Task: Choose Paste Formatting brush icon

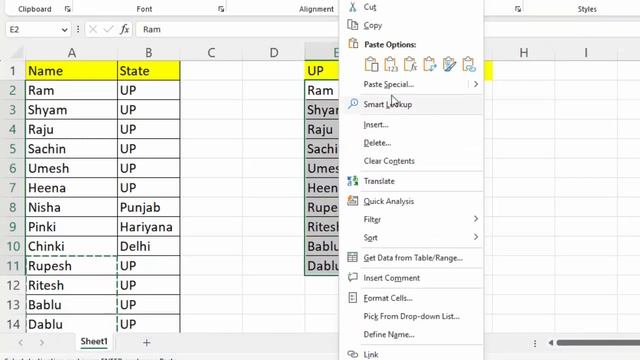Action: pyautogui.click(x=449, y=64)
